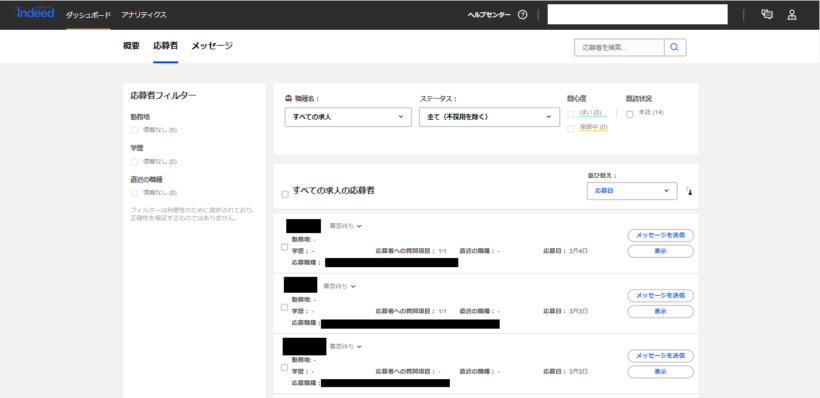Click into the 応募者を検索 search field
The height and width of the screenshot is (398, 820).
tap(619, 47)
